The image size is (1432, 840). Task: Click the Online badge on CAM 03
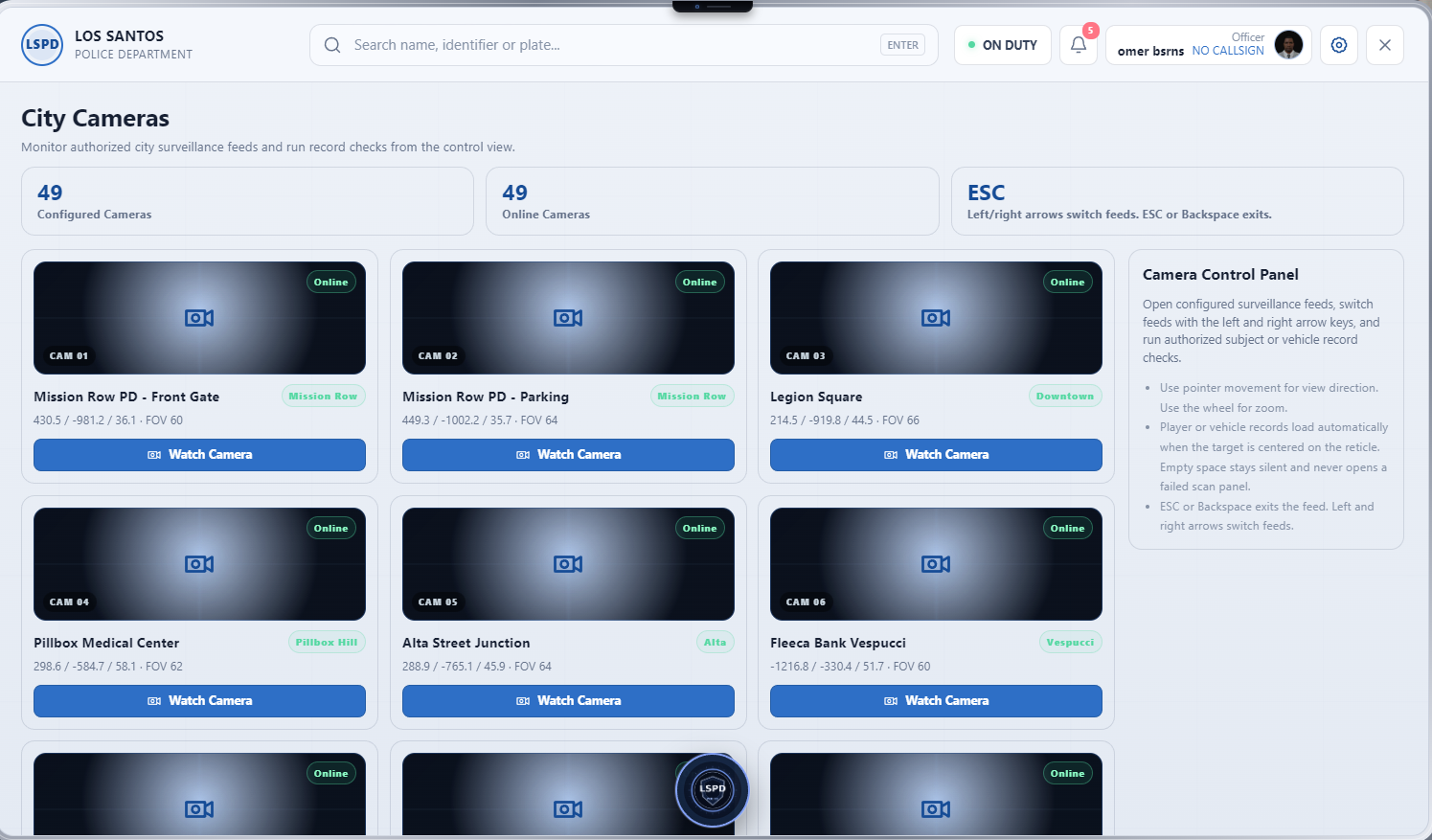click(1068, 283)
